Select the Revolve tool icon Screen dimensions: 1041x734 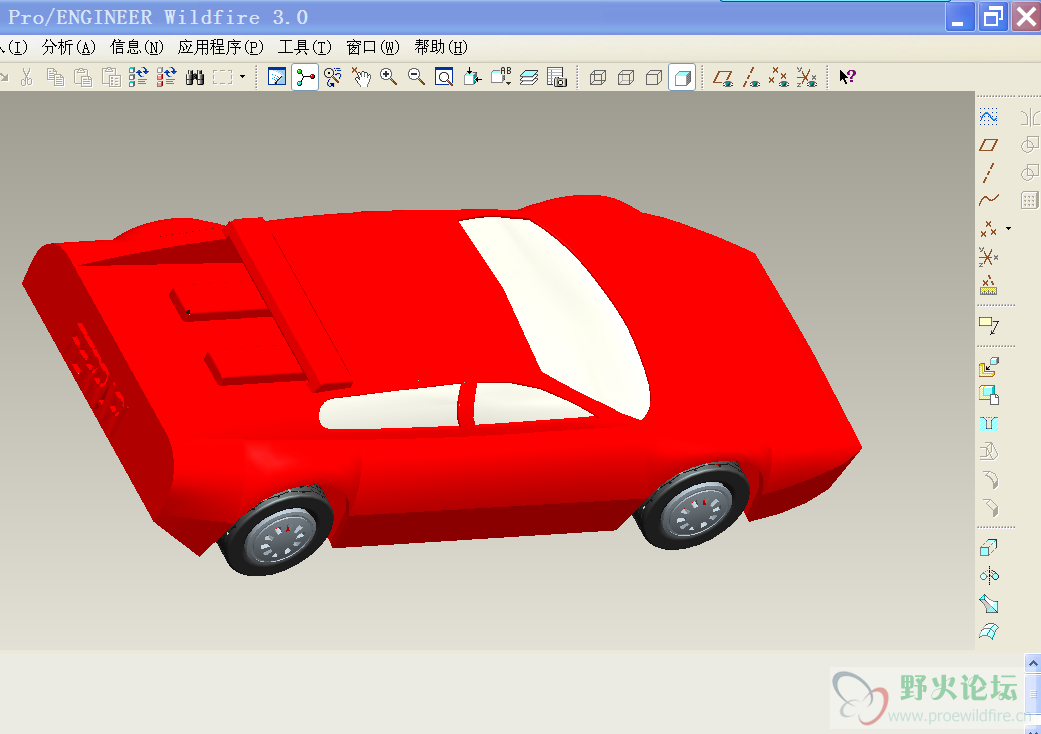pyautogui.click(x=989, y=575)
